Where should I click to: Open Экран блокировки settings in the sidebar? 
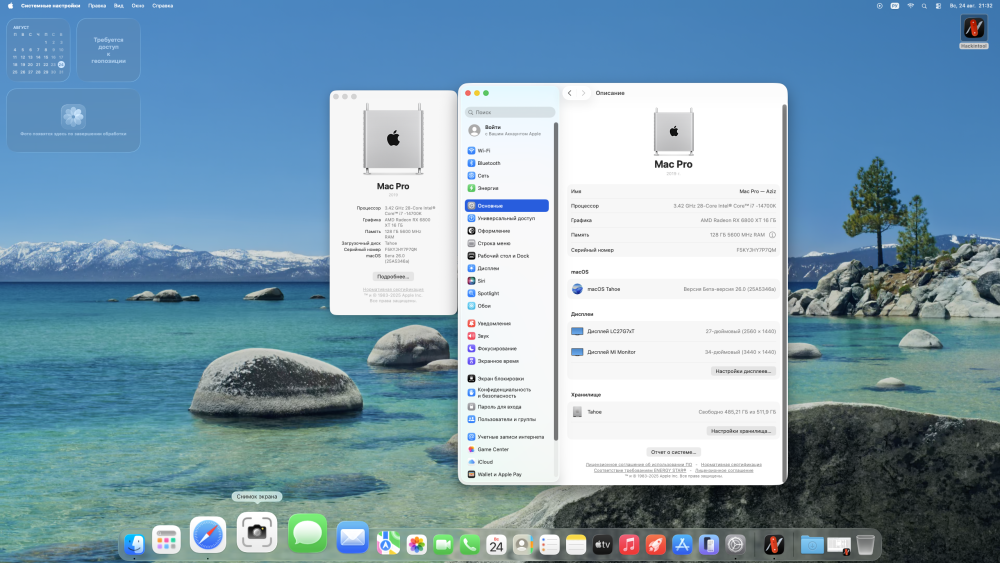(507, 379)
